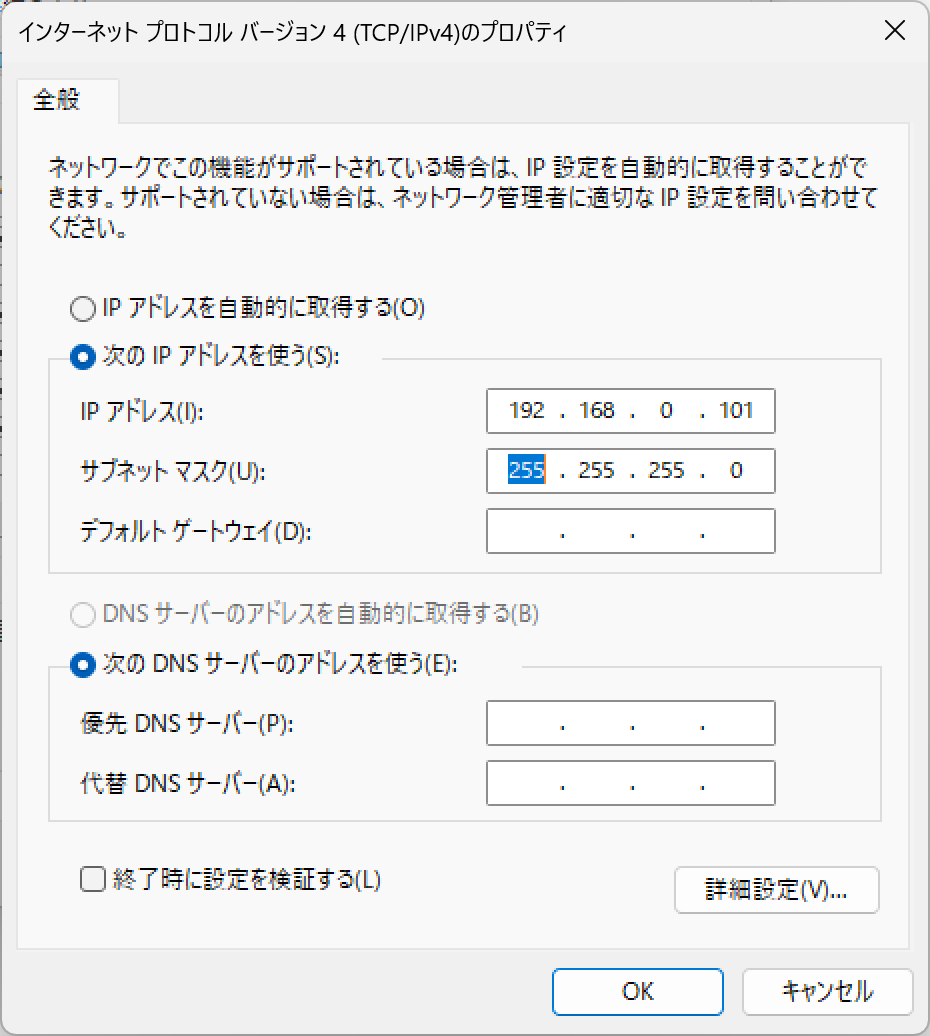
Task: Close the TCP/IPv4 properties dialog
Action: coord(895,30)
